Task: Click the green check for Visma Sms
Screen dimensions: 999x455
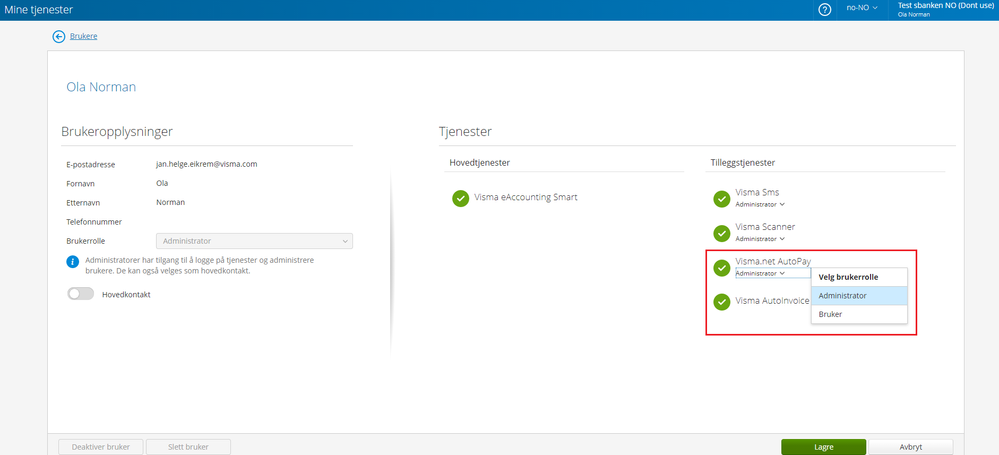Action: tap(722, 199)
